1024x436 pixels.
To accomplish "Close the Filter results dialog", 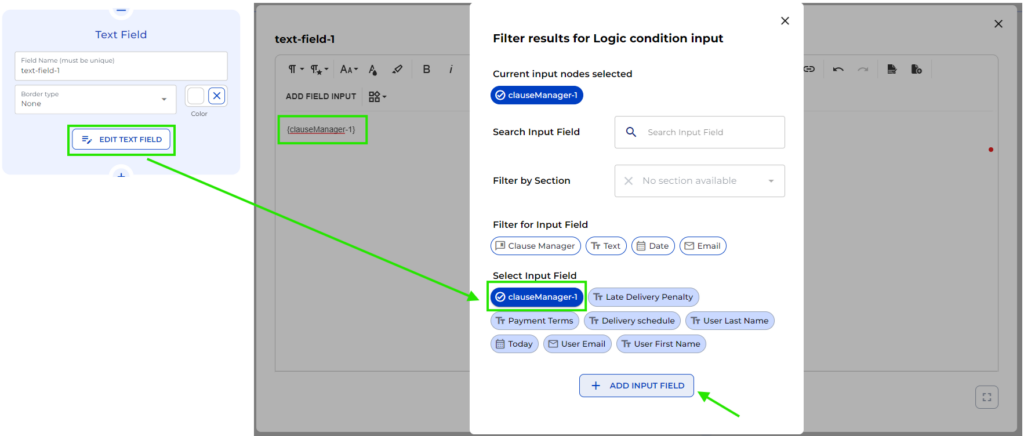I will [x=785, y=21].
